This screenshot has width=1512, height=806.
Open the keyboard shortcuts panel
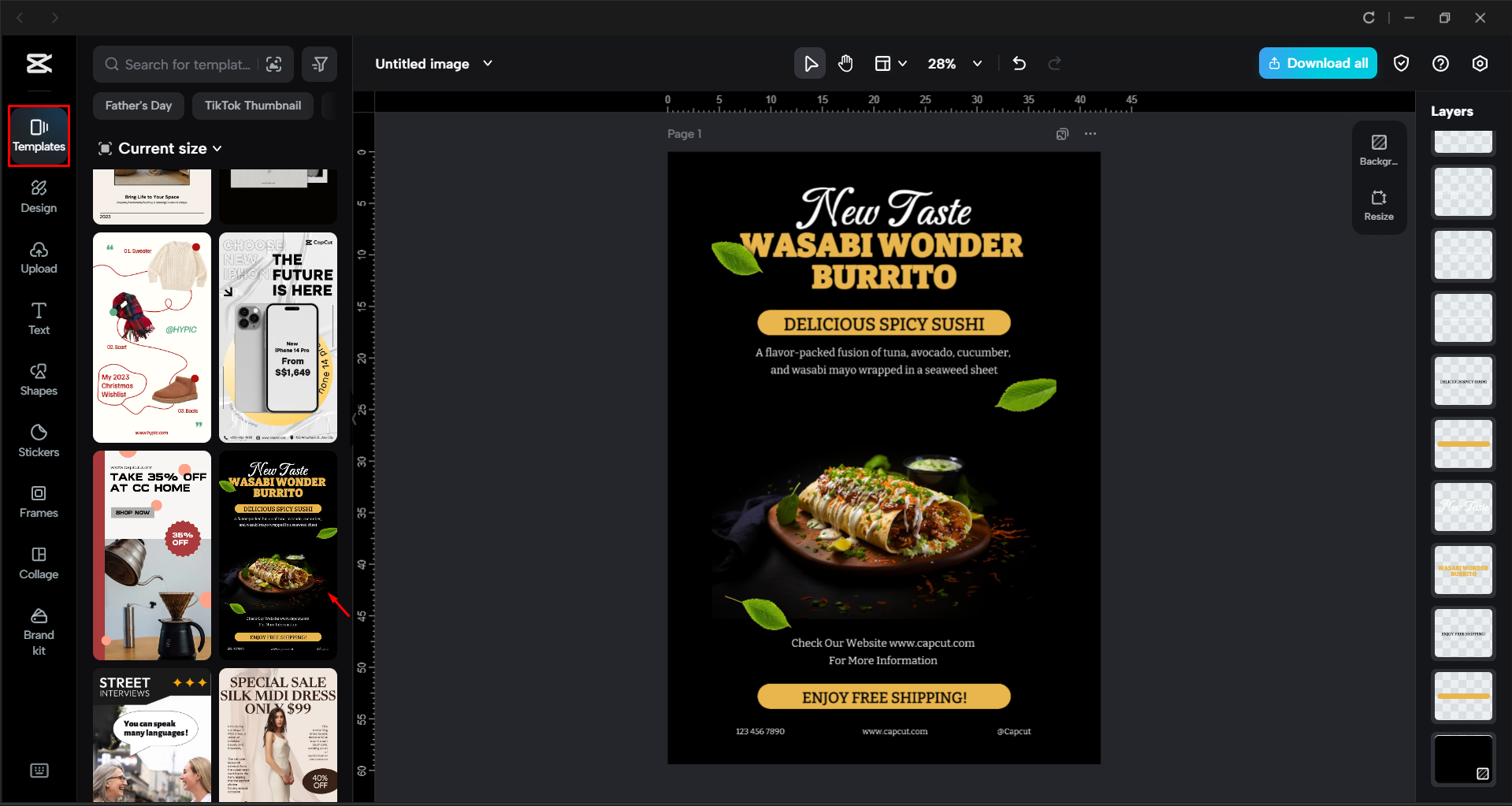coord(39,770)
